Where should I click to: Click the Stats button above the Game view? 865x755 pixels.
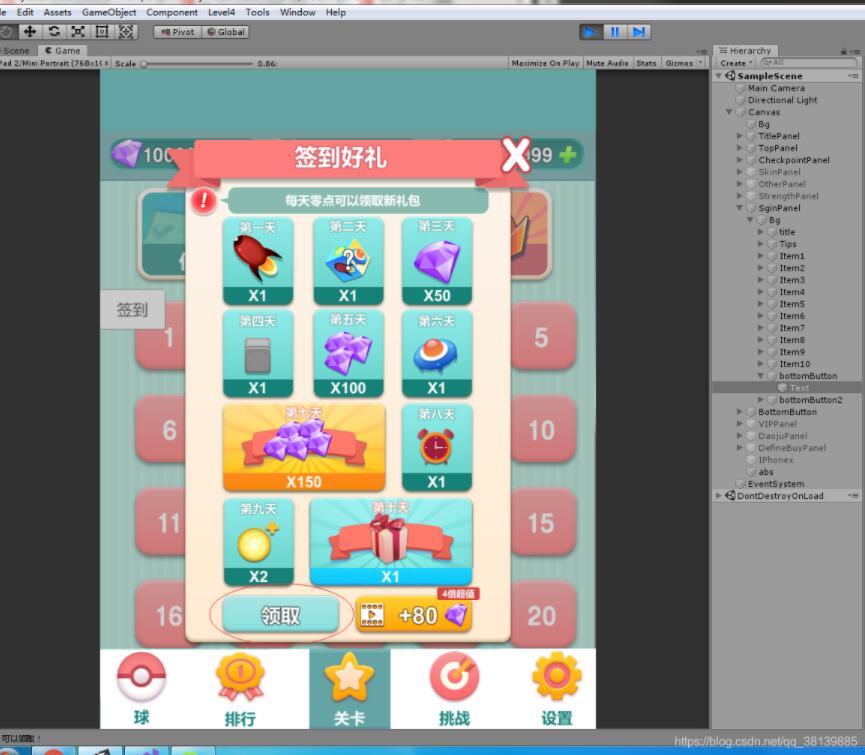[646, 62]
